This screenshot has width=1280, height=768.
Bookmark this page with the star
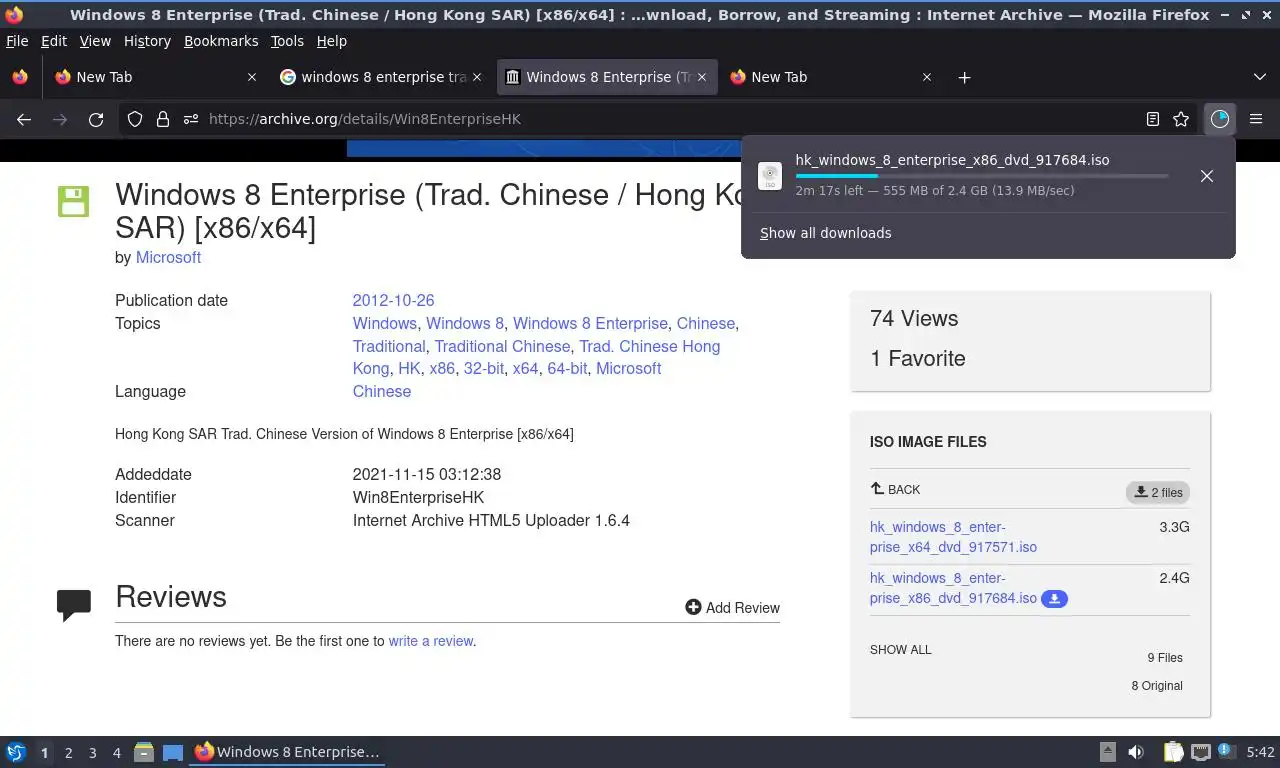1181,119
